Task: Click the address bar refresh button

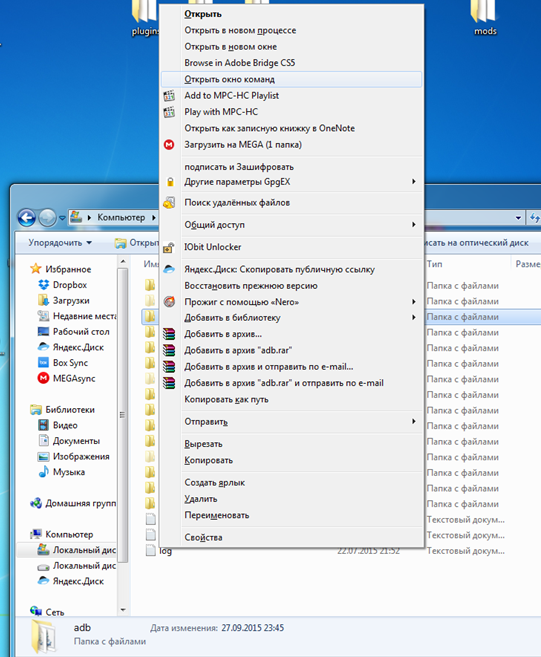Action: click(x=534, y=217)
